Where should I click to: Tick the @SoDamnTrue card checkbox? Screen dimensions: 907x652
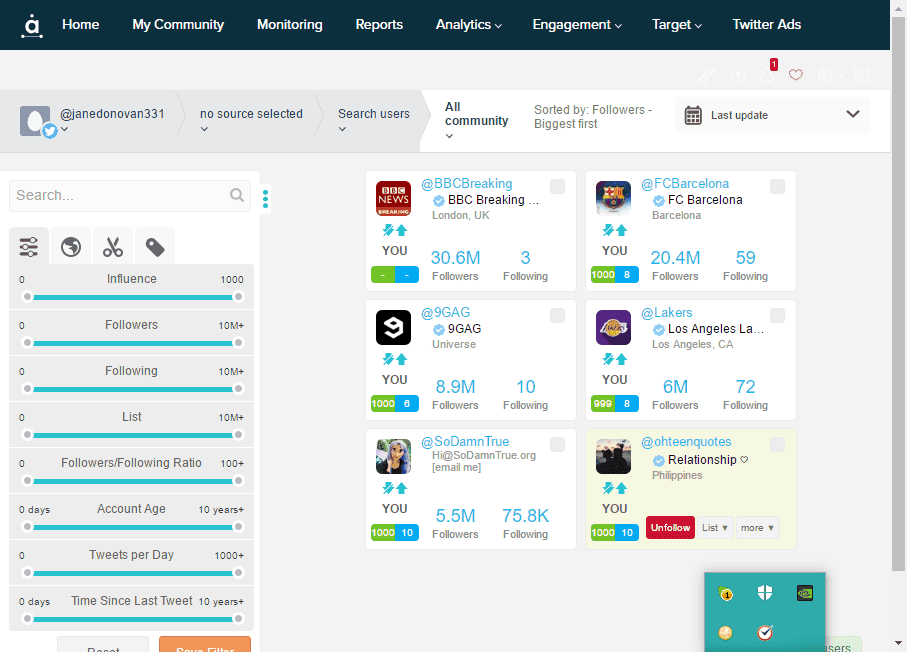pos(557,444)
